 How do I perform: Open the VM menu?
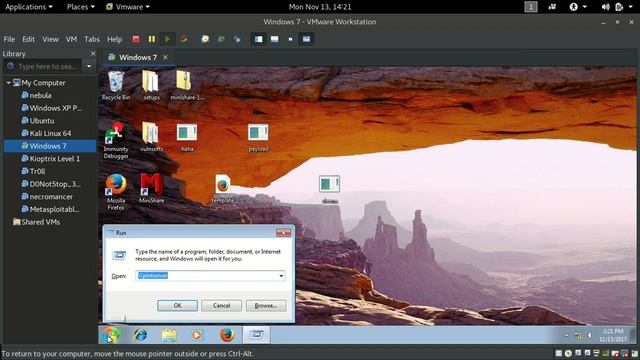[x=71, y=39]
